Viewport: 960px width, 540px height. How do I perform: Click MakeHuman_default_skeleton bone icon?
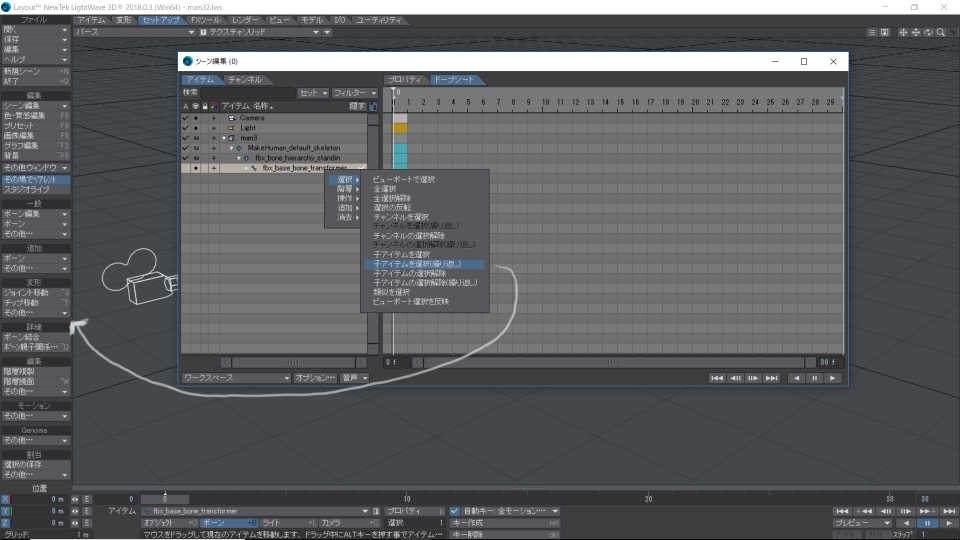tap(239, 148)
